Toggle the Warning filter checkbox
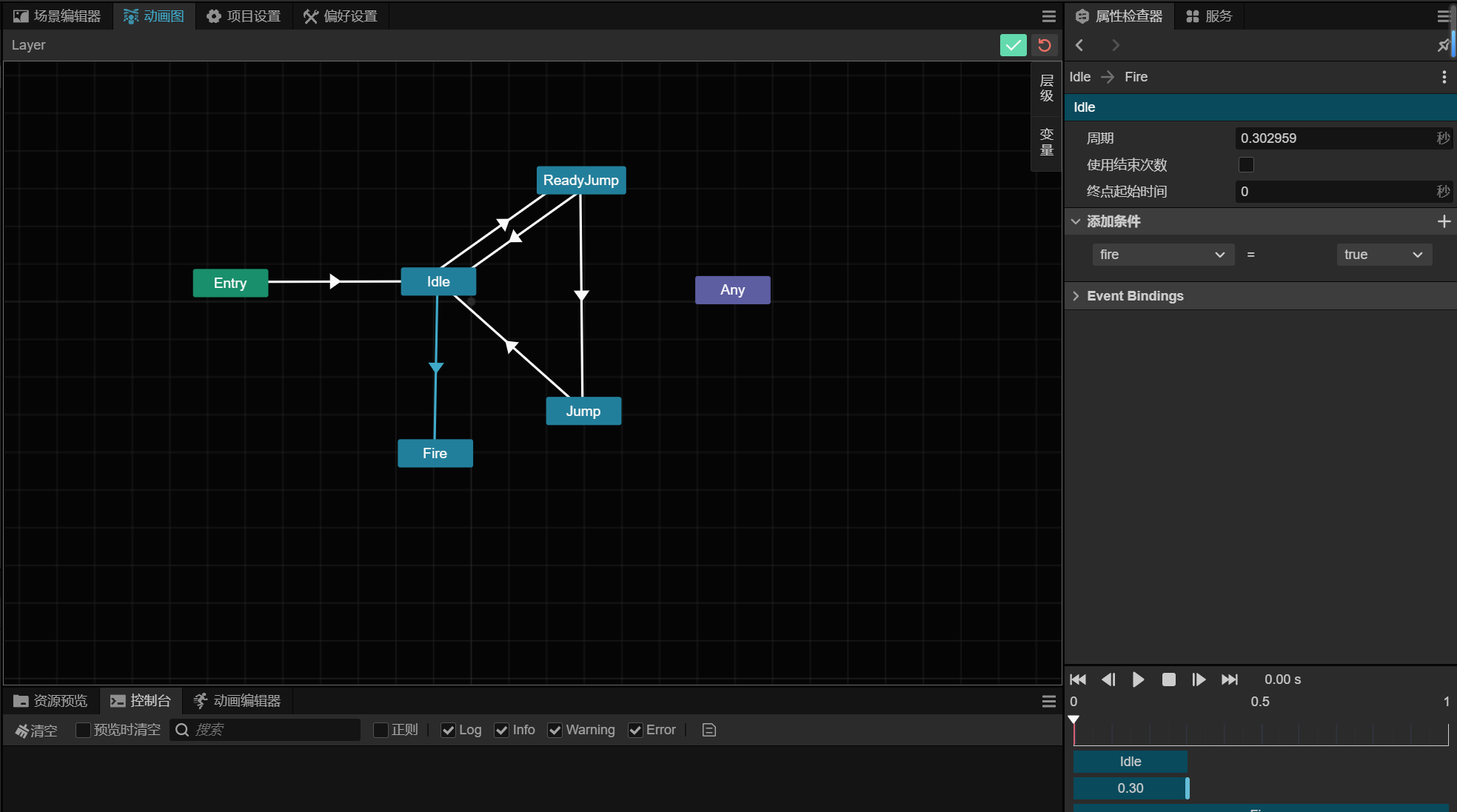Screen dimensions: 1457x812 coord(555,730)
